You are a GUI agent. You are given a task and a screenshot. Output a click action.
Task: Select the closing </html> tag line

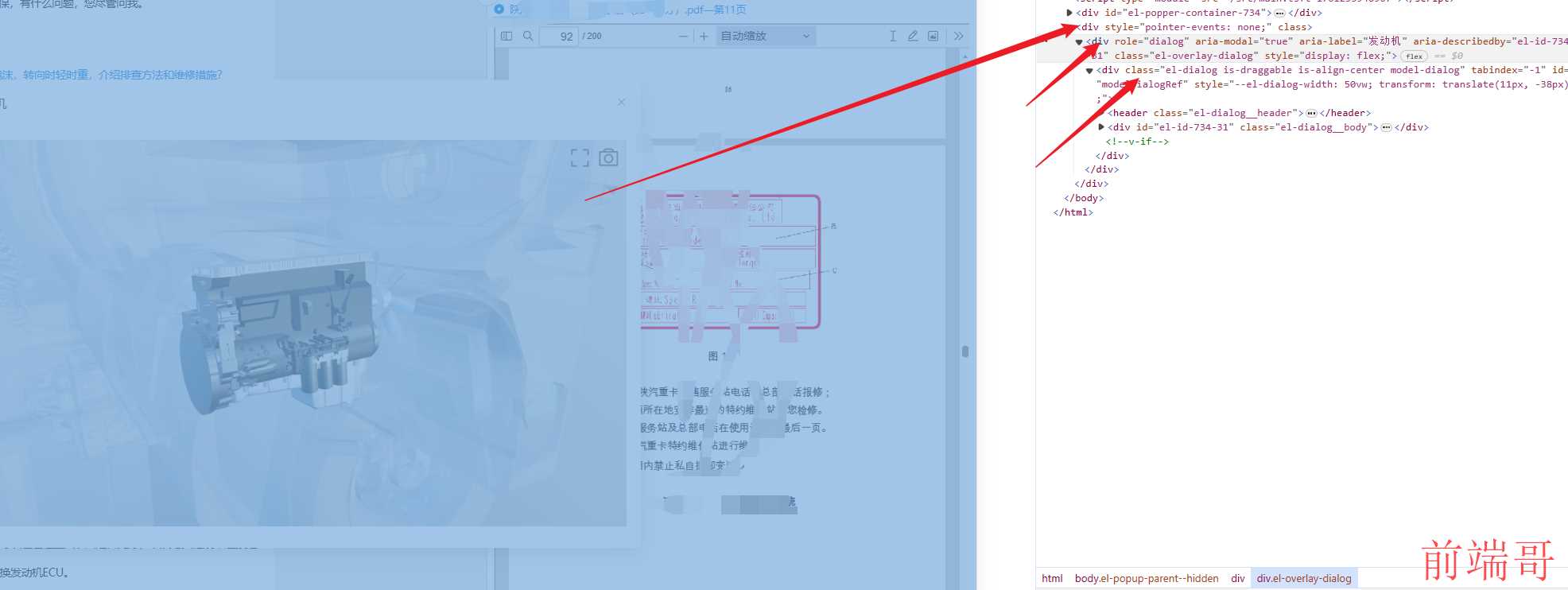click(x=1073, y=212)
